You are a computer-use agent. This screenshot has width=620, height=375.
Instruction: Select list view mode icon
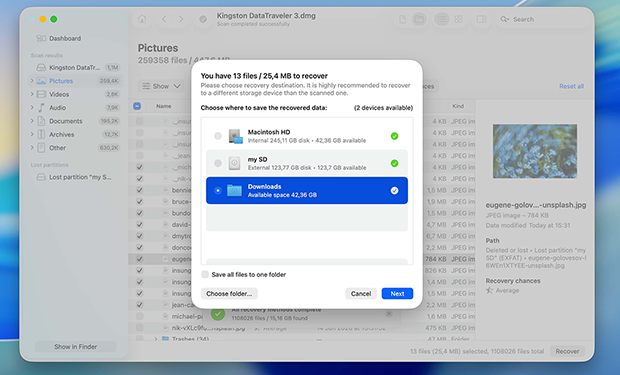441,19
